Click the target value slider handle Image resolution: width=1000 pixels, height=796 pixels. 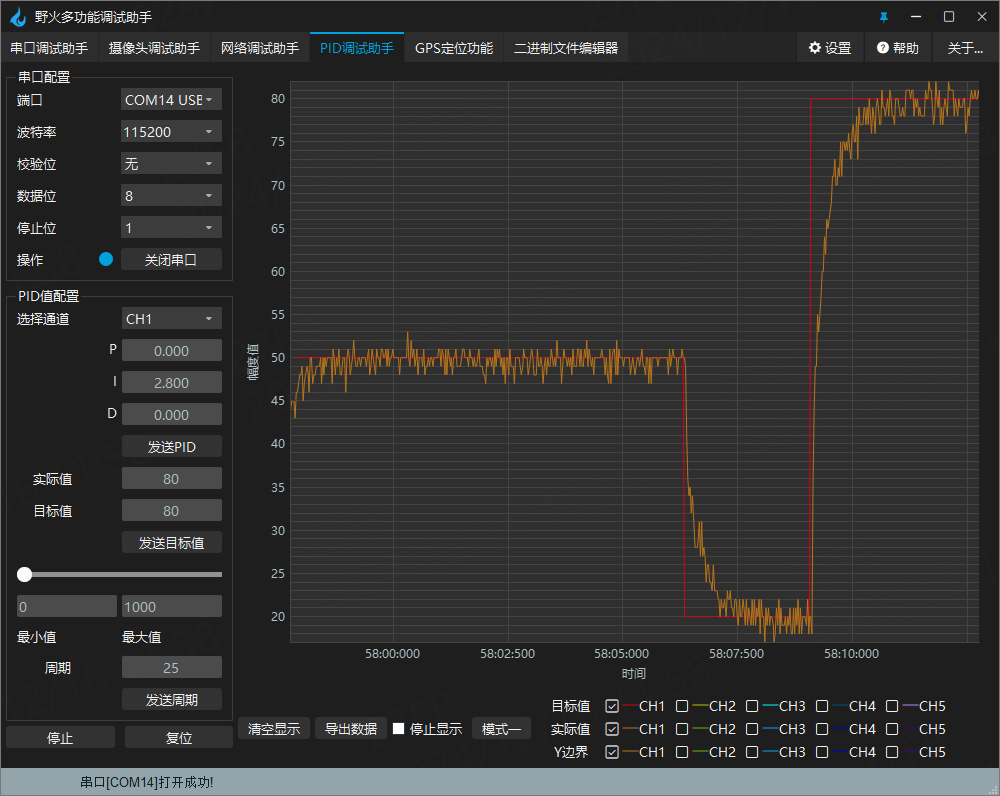(x=24, y=575)
